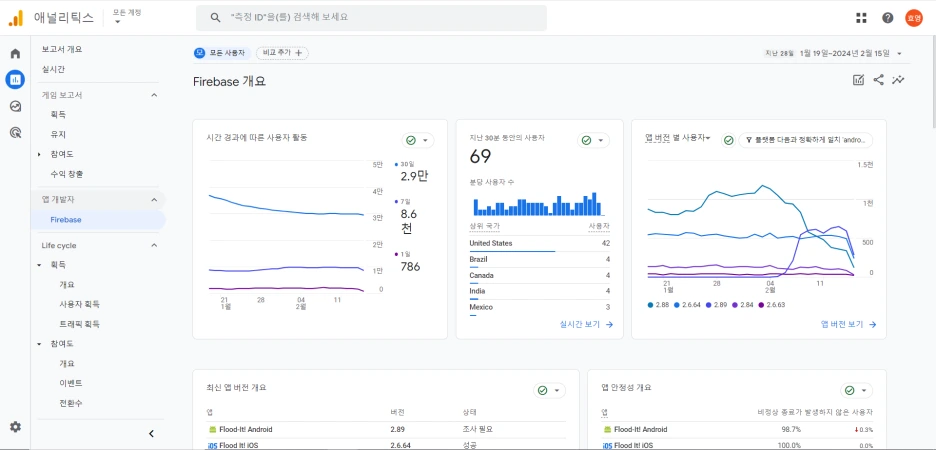This screenshot has height=450, width=936.
Task: Open the Help question mark icon
Action: pos(888,18)
